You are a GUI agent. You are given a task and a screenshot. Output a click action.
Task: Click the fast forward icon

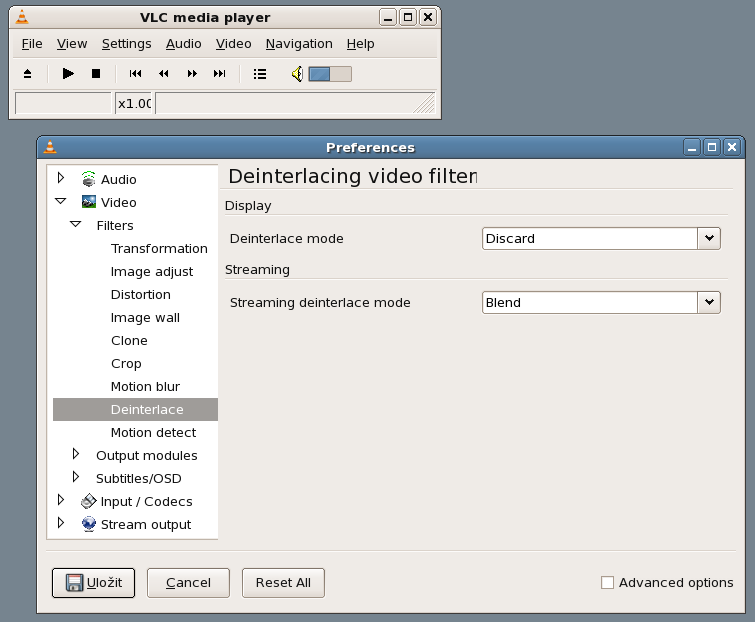tap(192, 74)
